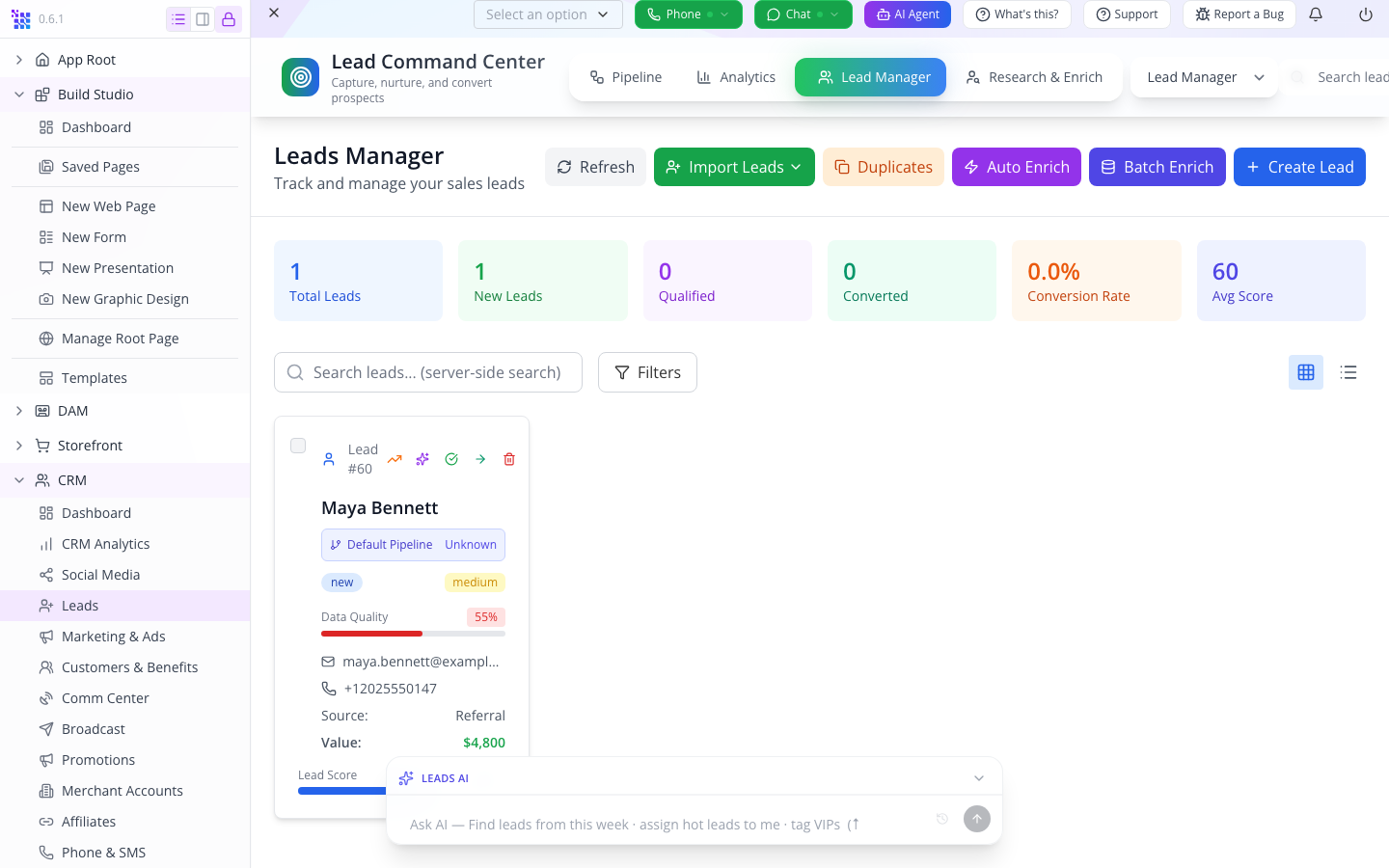1389x868 pixels.
Task: Click the red trash icon on Maya Bennett's card
Action: pos(509,459)
